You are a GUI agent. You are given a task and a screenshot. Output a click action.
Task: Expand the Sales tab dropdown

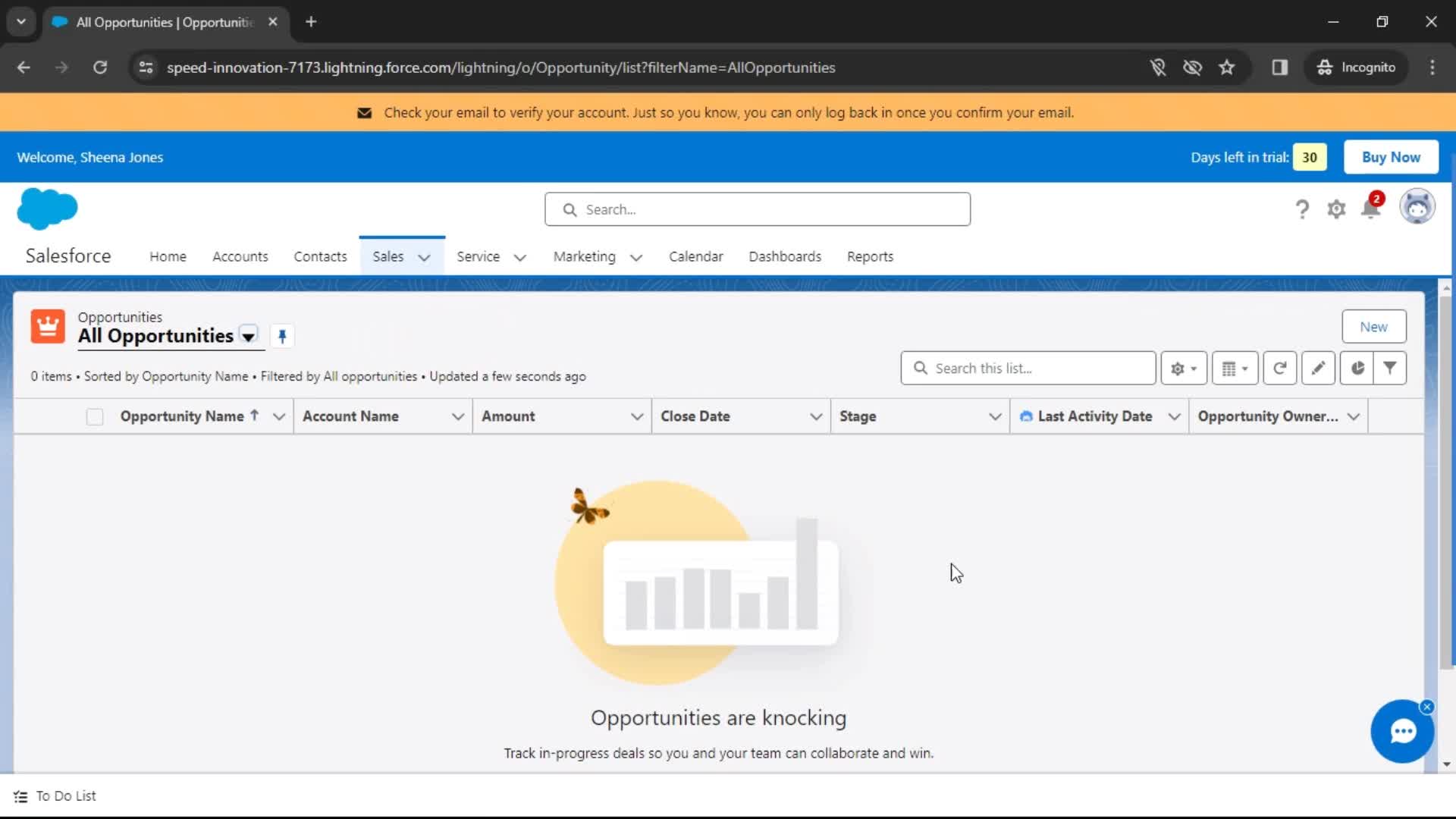point(425,257)
